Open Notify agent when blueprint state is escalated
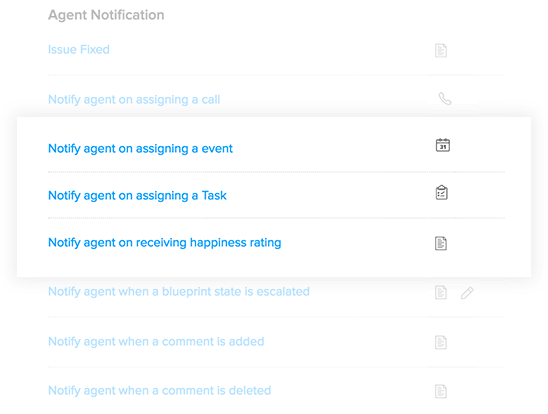The height and width of the screenshot is (414, 548). [x=179, y=291]
